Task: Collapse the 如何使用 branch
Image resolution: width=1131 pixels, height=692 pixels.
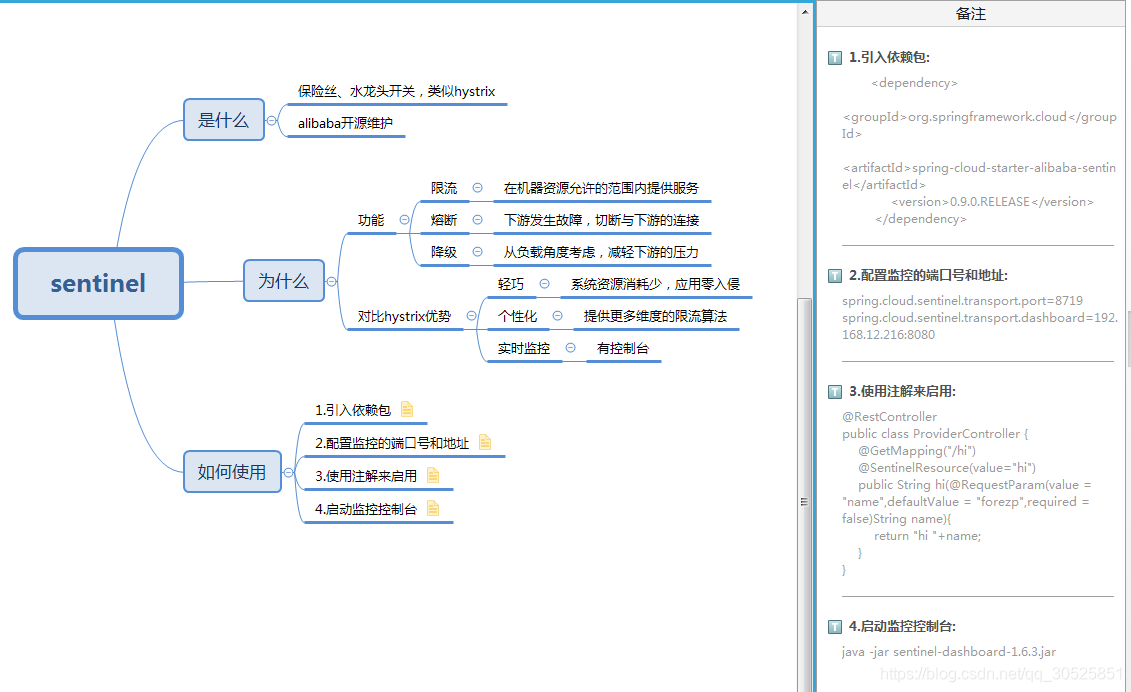Action: pos(289,473)
